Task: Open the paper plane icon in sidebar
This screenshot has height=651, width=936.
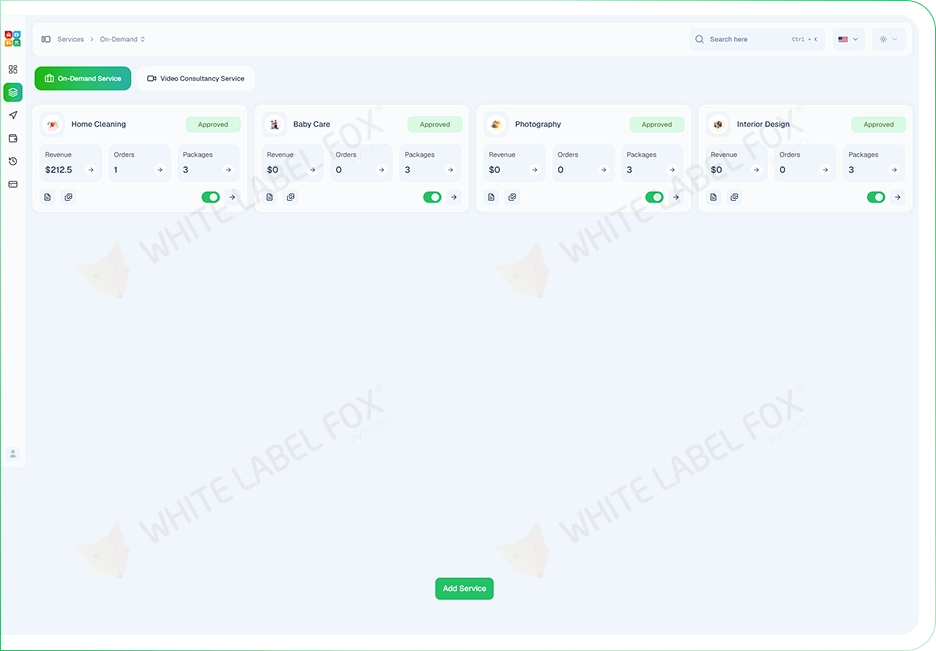Action: 13,115
